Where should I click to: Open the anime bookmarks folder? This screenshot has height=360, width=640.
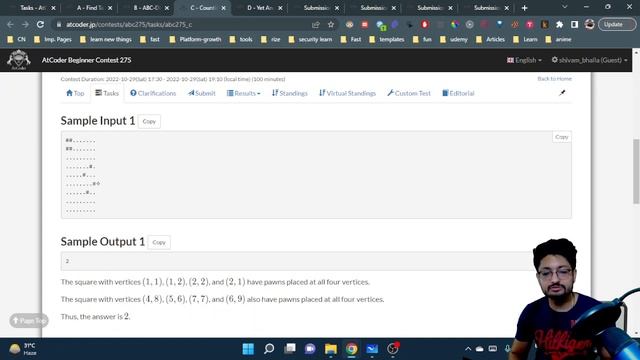(x=558, y=40)
